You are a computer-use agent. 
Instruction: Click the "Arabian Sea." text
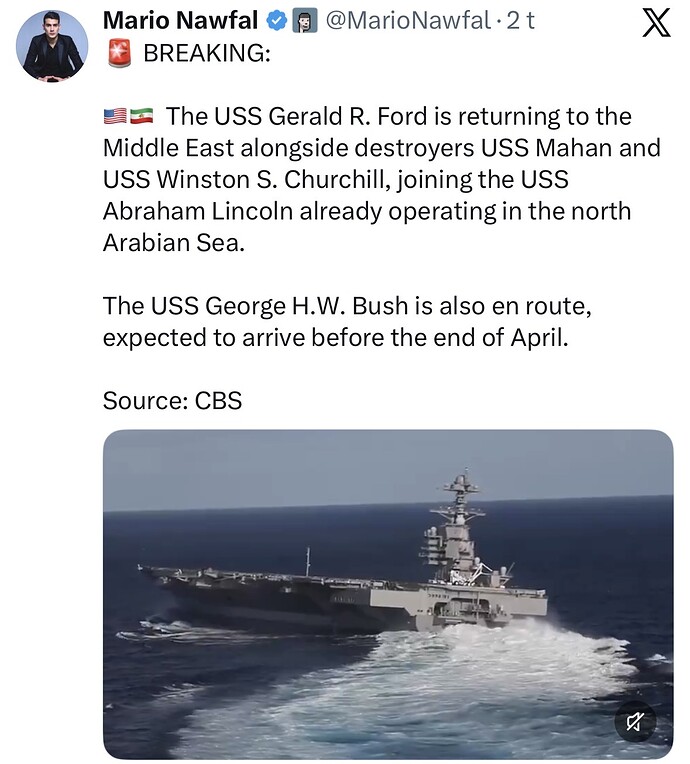pos(173,244)
